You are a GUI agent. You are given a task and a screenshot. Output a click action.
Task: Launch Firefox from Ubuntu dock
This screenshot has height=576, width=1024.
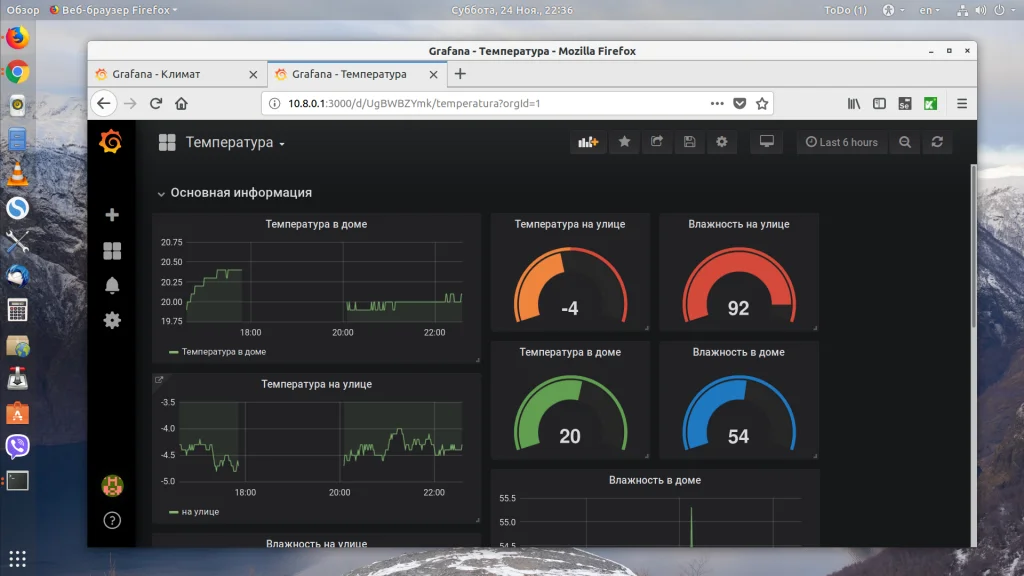point(18,37)
